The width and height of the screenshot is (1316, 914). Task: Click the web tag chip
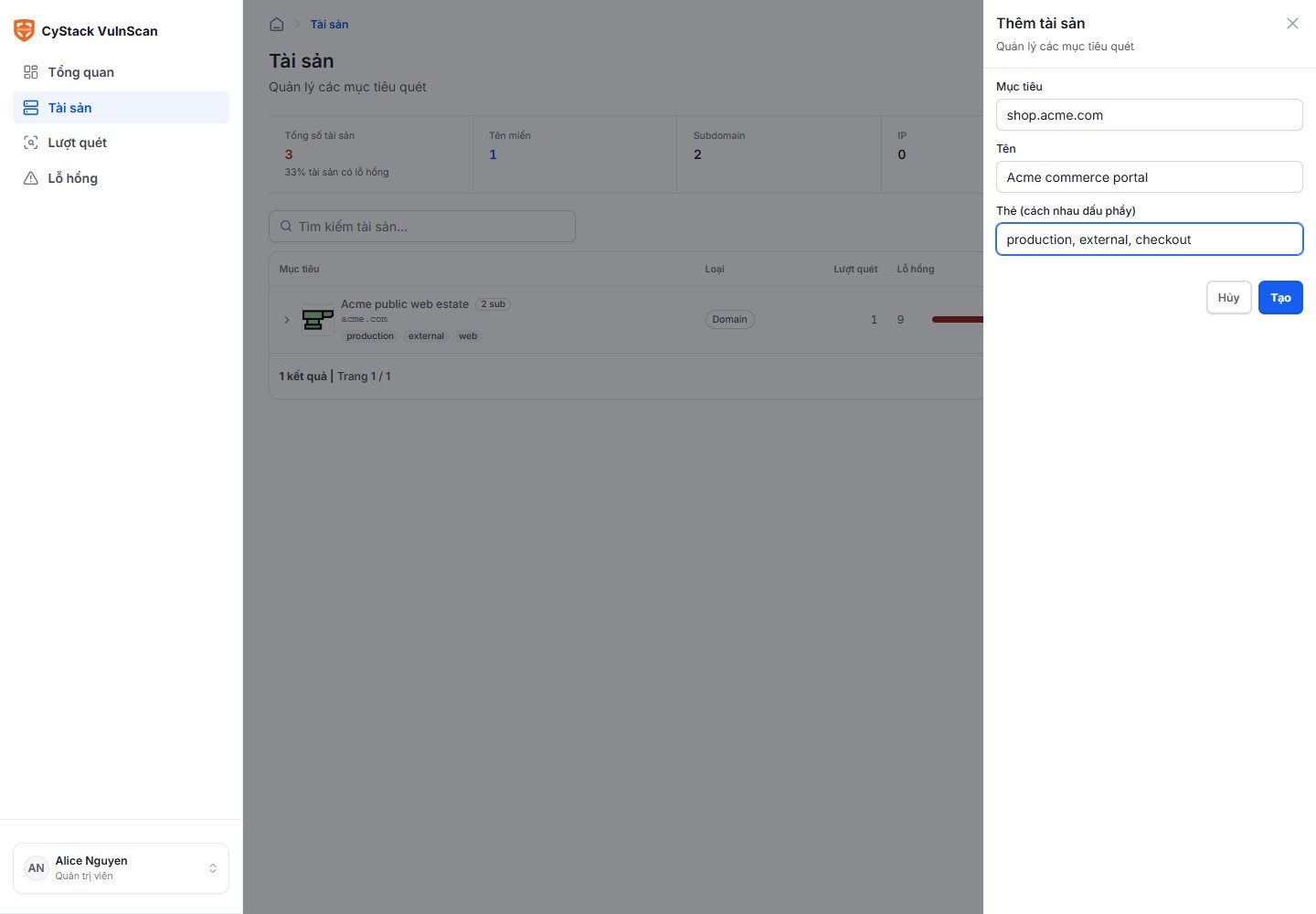tap(468, 336)
